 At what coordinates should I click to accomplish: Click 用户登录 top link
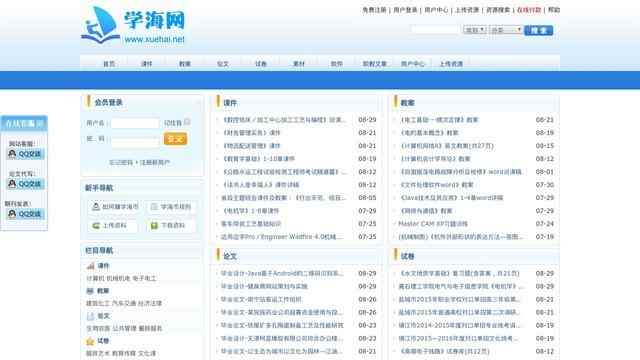pyautogui.click(x=405, y=10)
